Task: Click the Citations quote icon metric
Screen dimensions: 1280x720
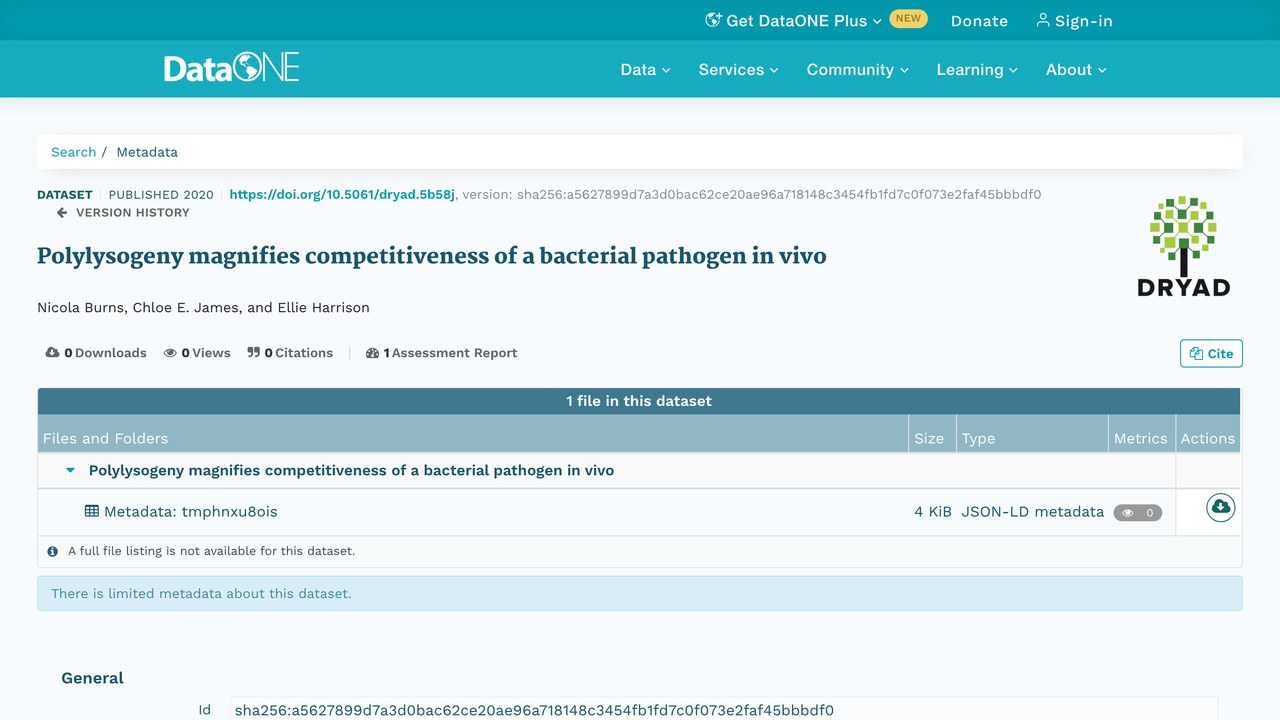Action: [254, 353]
